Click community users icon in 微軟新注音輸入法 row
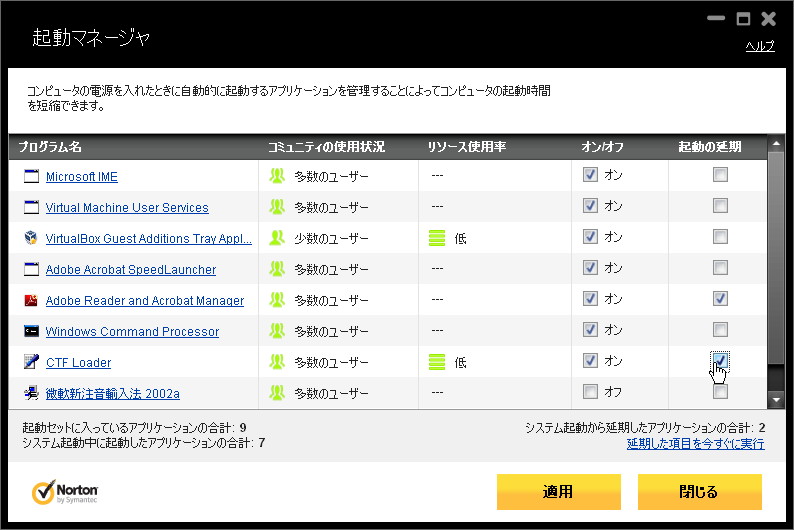 coord(277,392)
